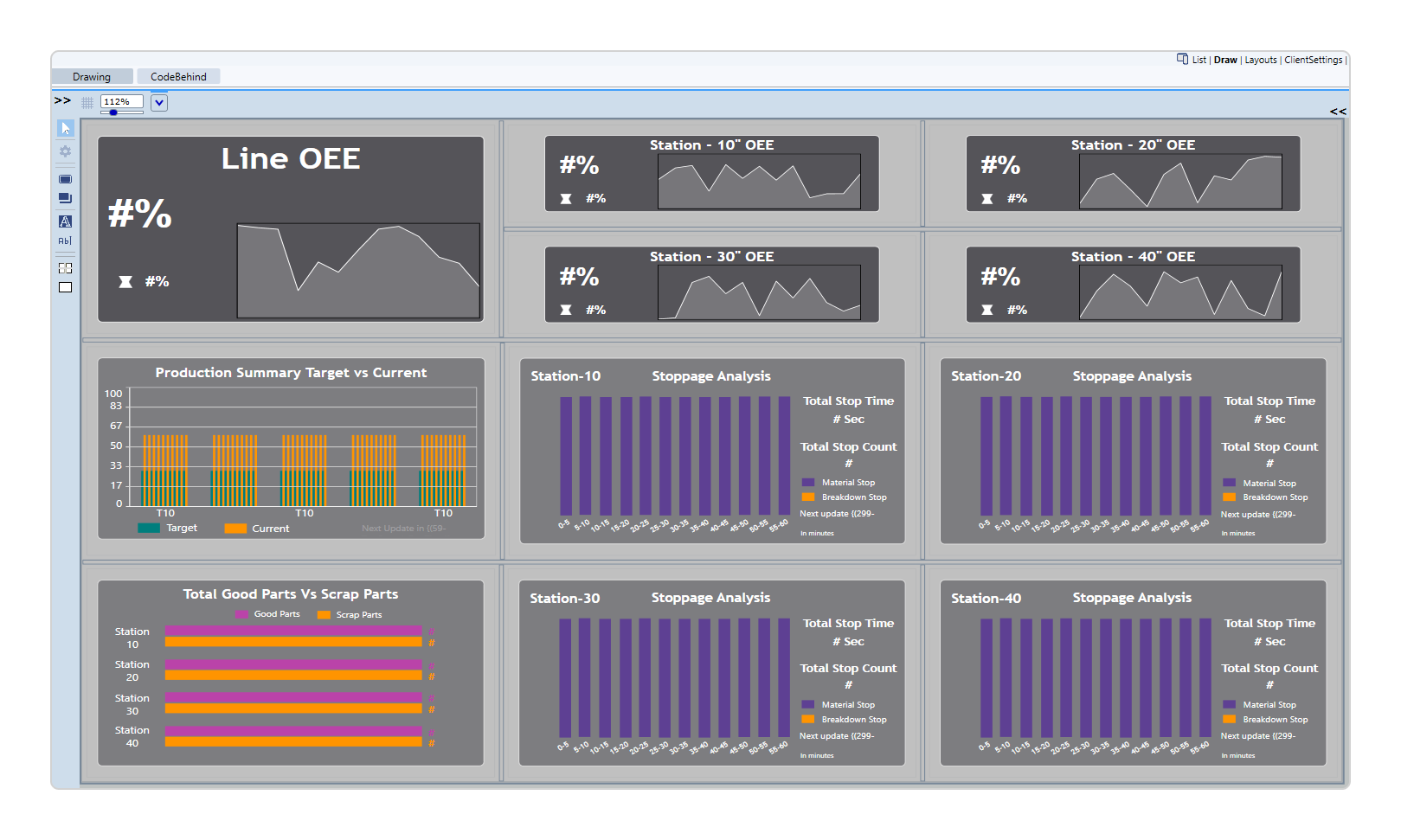The image size is (1401, 840).
Task: Select the arrow pointer selection tool
Action: [x=66, y=128]
